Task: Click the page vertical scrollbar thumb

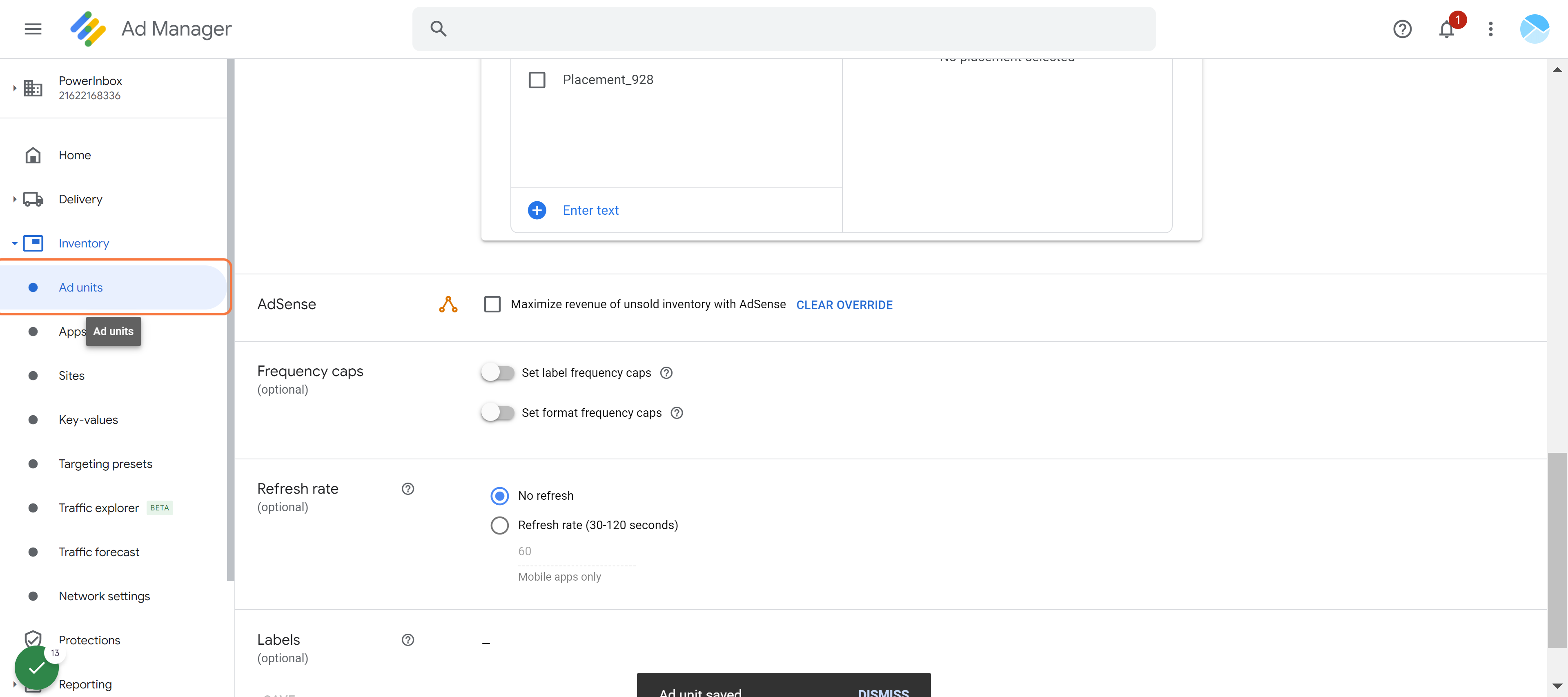Action: click(1557, 550)
